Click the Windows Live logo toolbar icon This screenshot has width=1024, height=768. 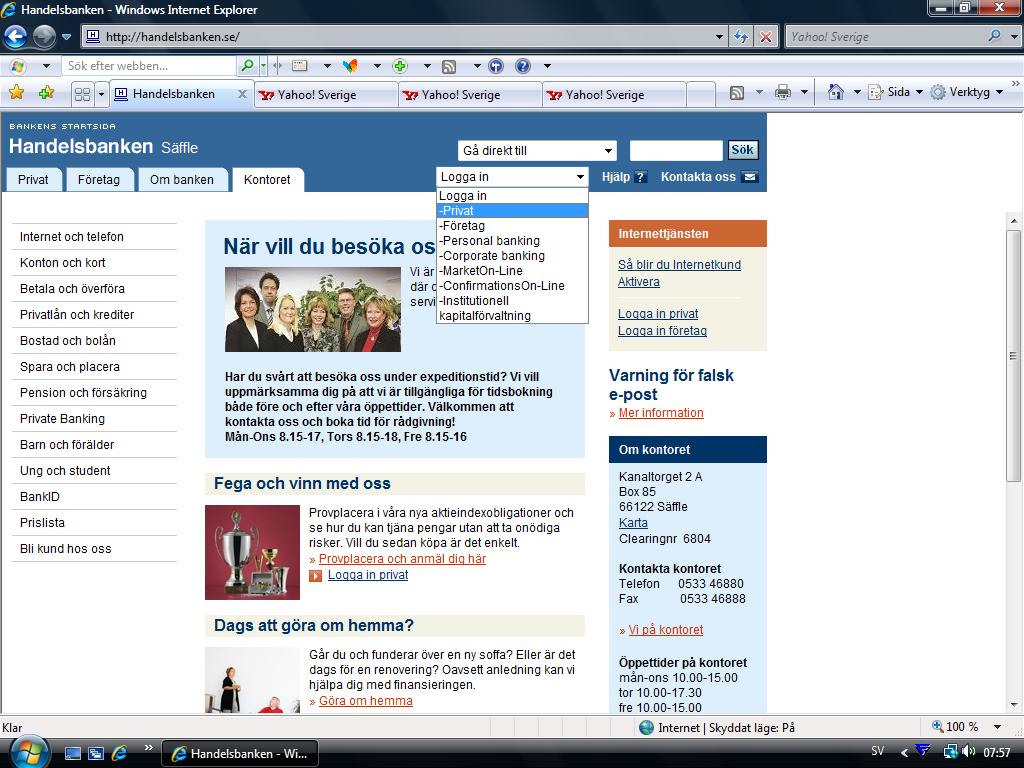(18, 66)
